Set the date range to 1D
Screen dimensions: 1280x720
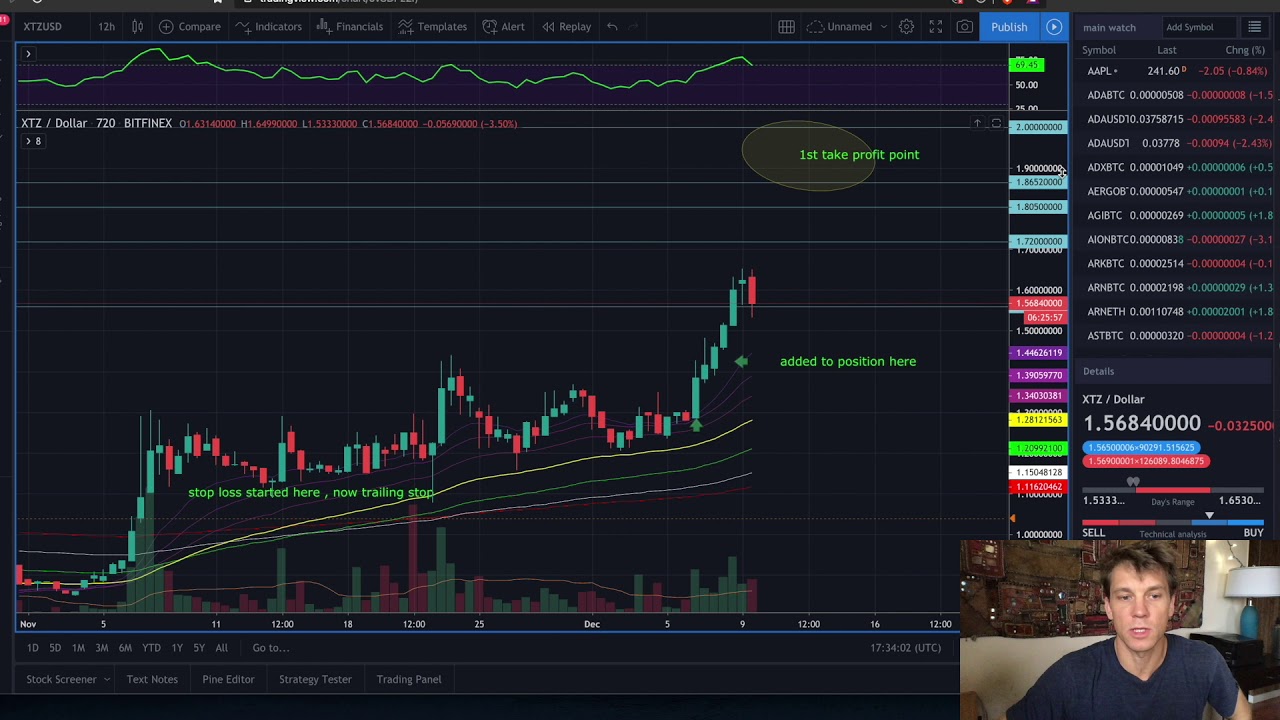pos(32,648)
